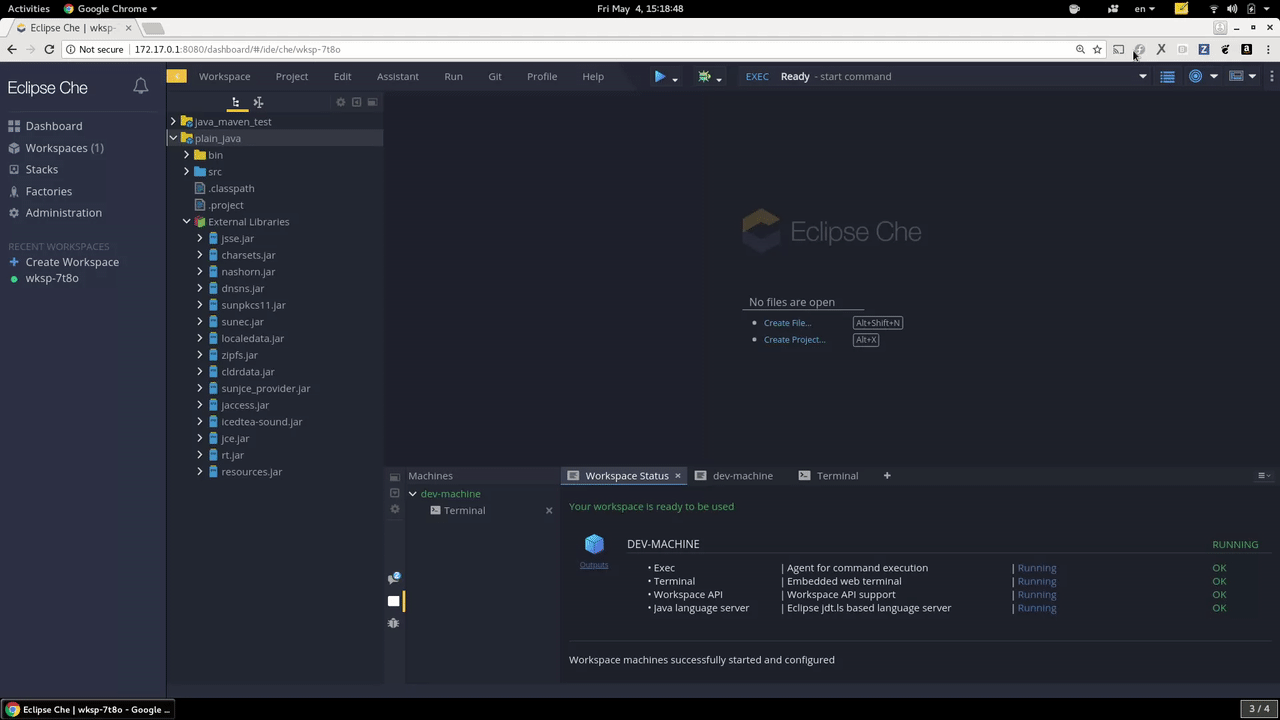This screenshot has height=720, width=1280.
Task: Click the processes panel white square icon
Action: coord(394,601)
